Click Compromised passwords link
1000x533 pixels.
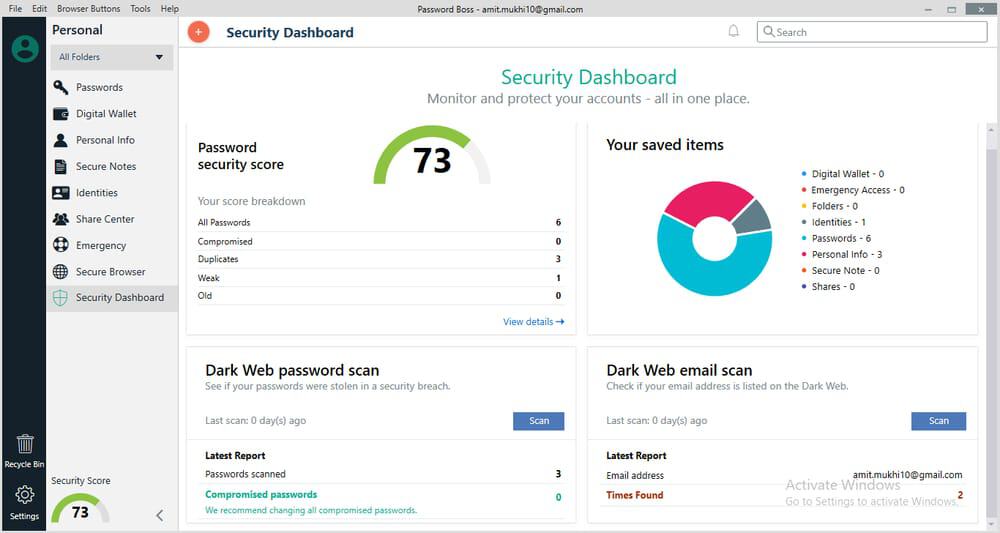[261, 494]
